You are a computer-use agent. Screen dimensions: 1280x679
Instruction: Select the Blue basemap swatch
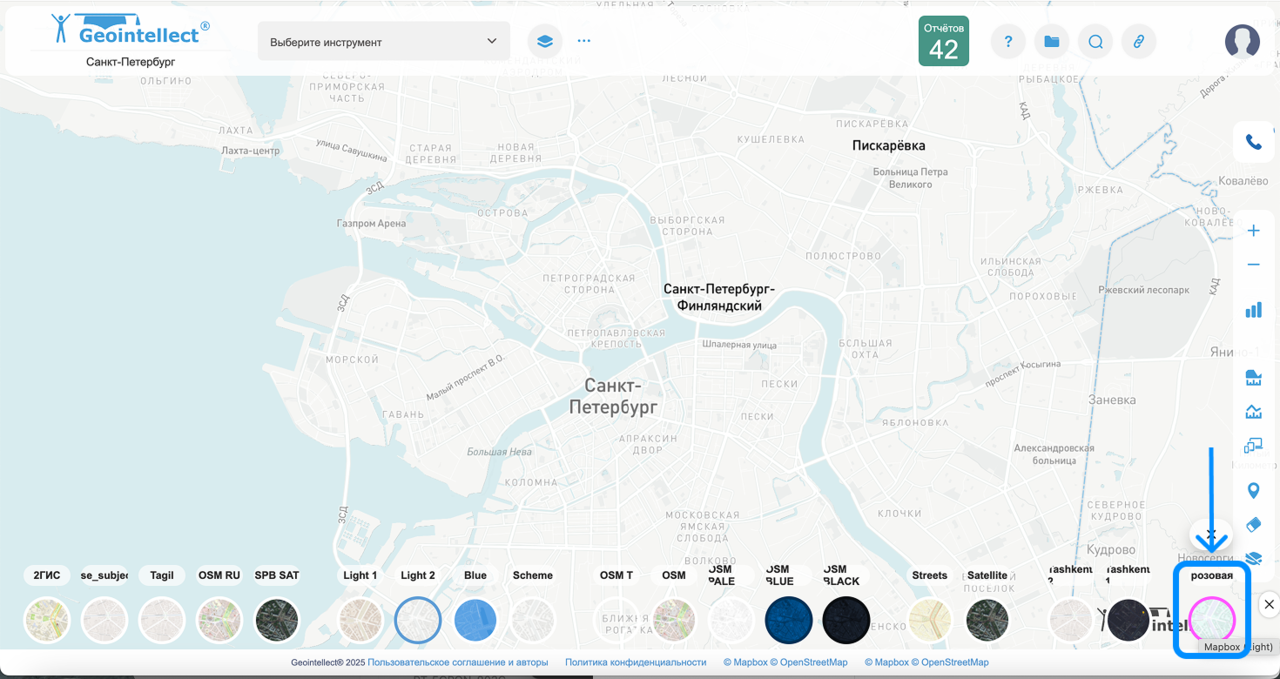coord(476,620)
